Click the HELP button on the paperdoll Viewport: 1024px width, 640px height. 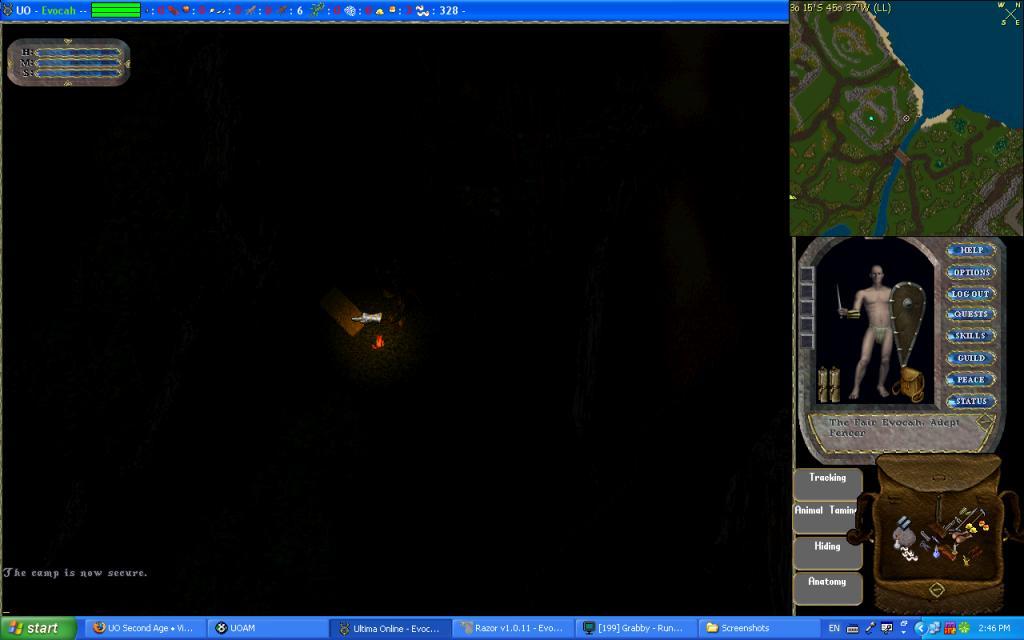971,250
